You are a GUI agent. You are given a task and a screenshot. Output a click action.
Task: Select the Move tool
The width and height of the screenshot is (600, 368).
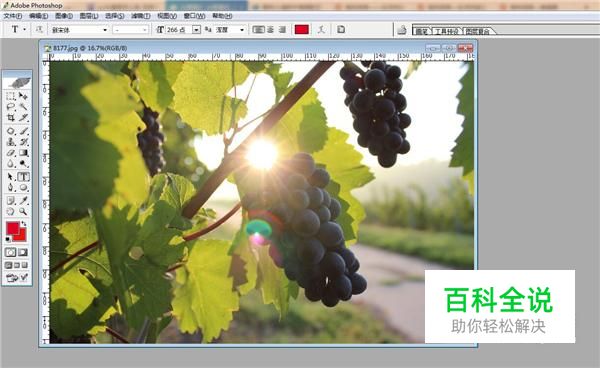[24, 96]
